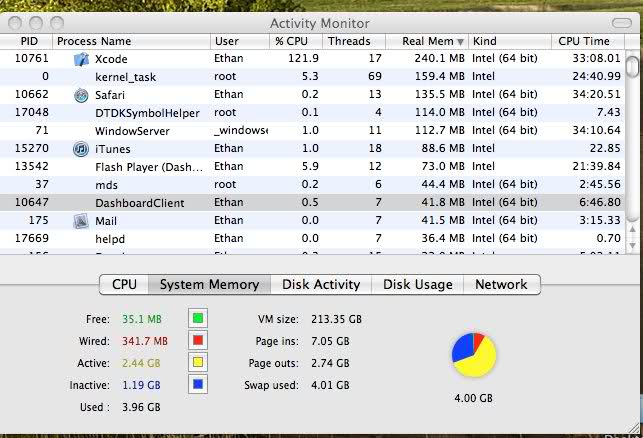Viewport: 643px width, 438px height.
Task: Select the WindowServer process row
Action: click(312, 131)
